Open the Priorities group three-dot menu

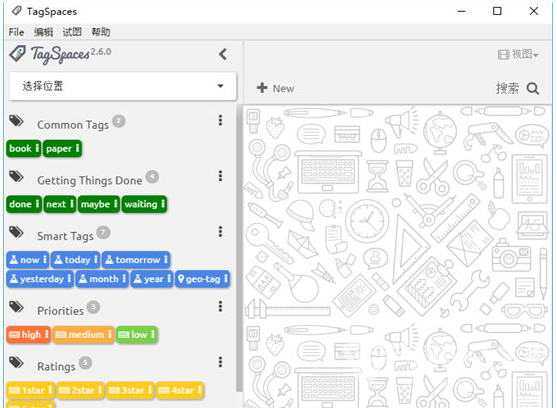220,306
